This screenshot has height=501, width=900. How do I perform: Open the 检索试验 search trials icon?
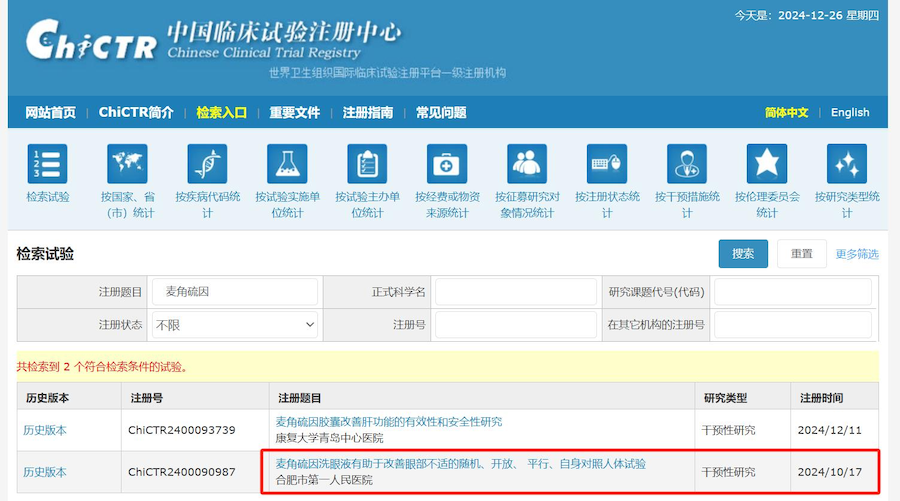pyautogui.click(x=47, y=164)
